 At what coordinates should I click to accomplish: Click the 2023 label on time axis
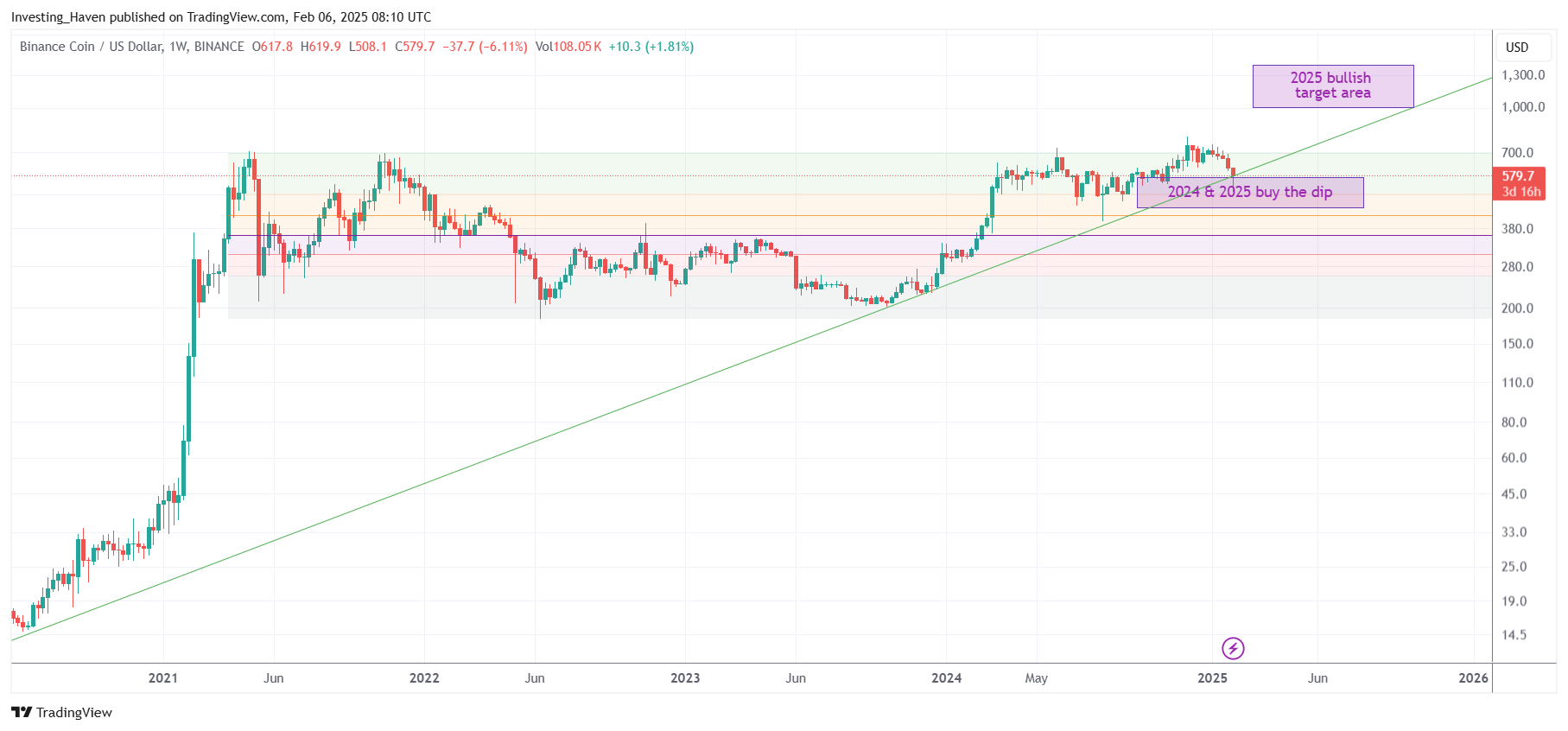pyautogui.click(x=685, y=678)
